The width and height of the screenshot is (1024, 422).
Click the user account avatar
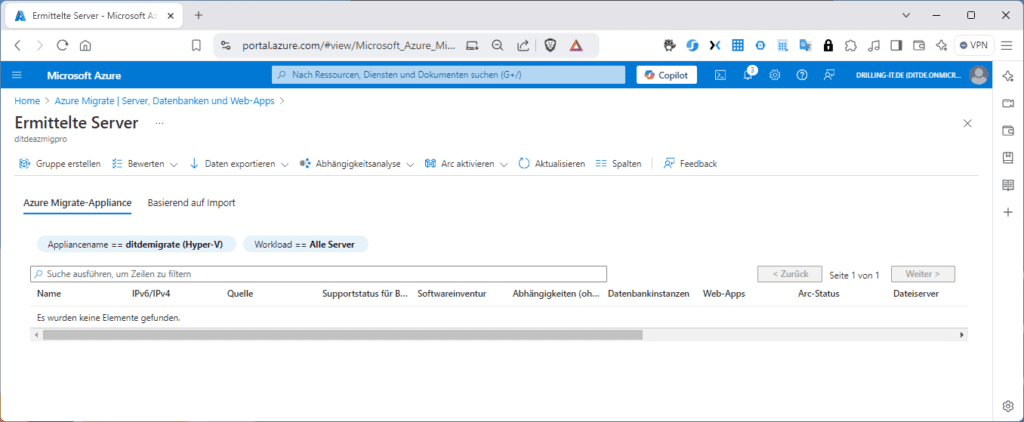[x=978, y=75]
